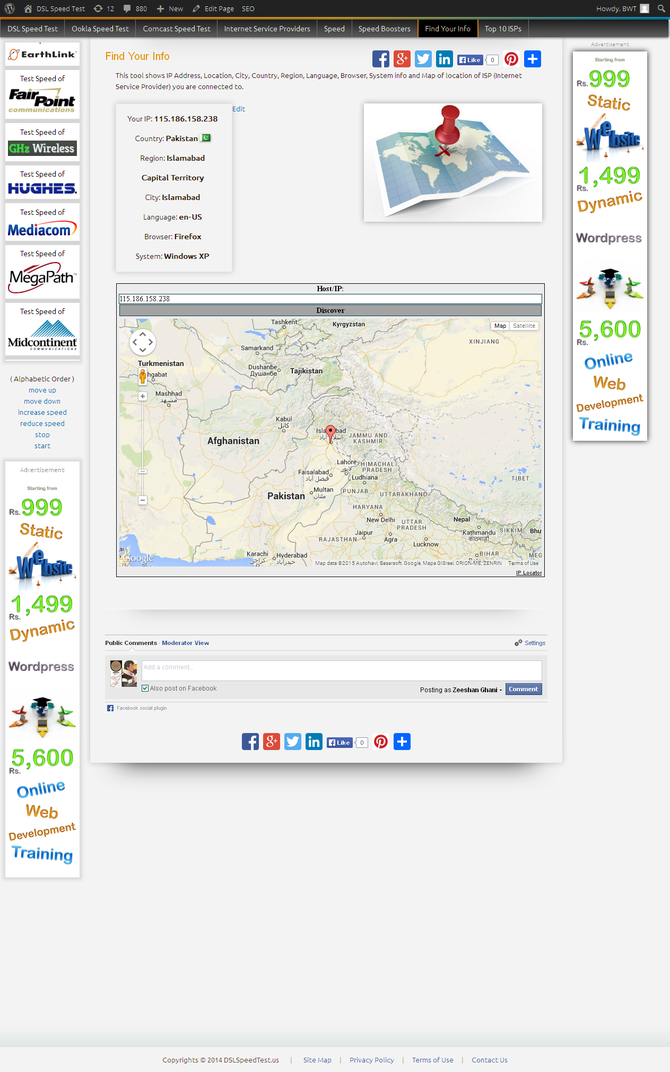Share on Google Plus using top share icon

[402, 59]
